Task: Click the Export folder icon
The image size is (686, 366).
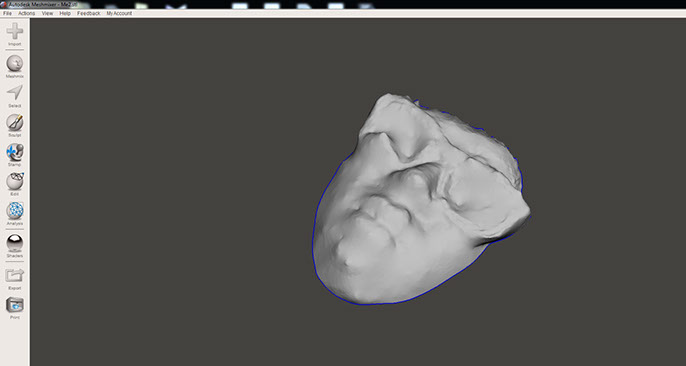Action: (15, 275)
